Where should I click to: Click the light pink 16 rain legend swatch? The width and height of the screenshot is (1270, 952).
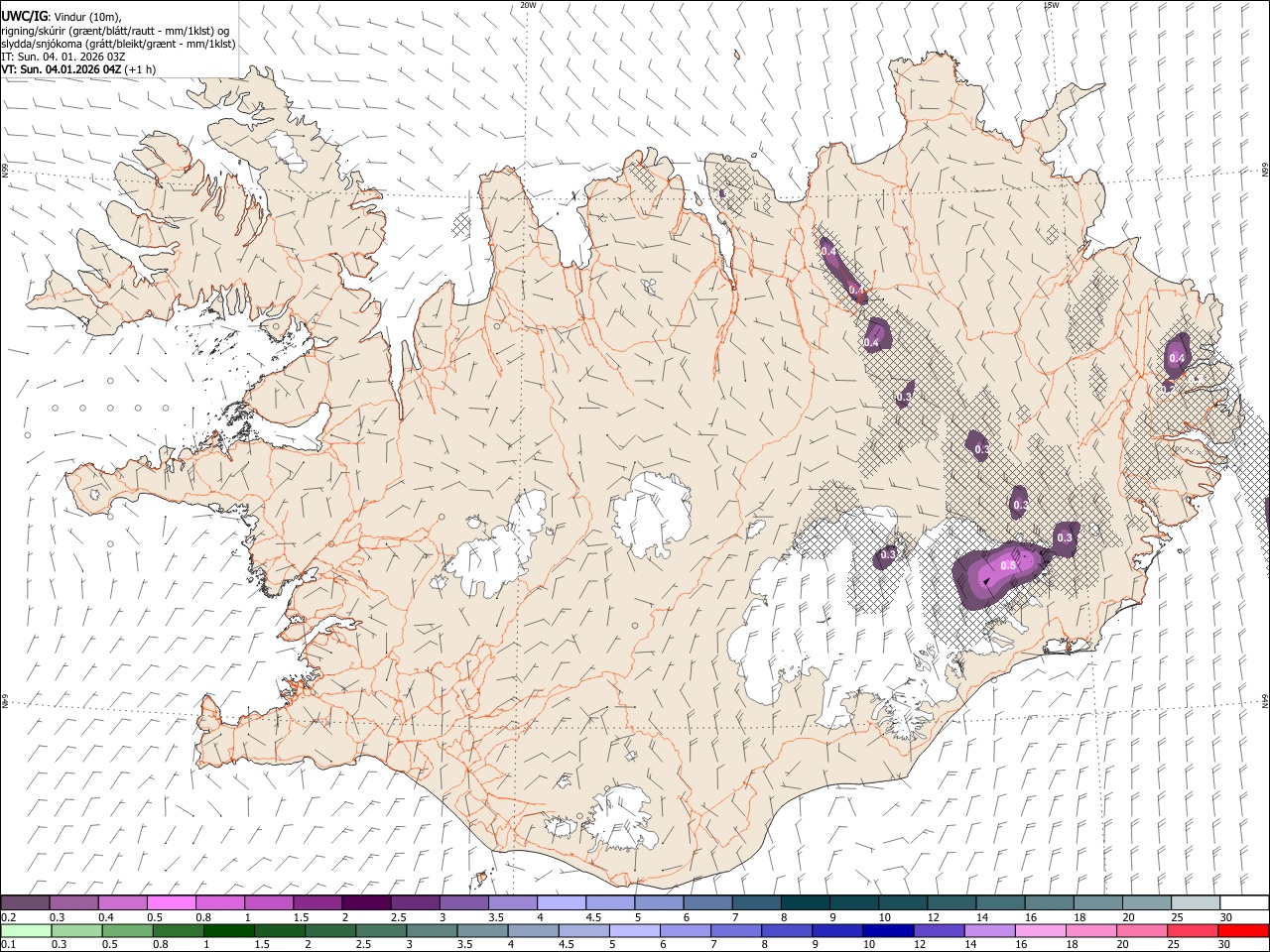pyautogui.click(x=1040, y=930)
